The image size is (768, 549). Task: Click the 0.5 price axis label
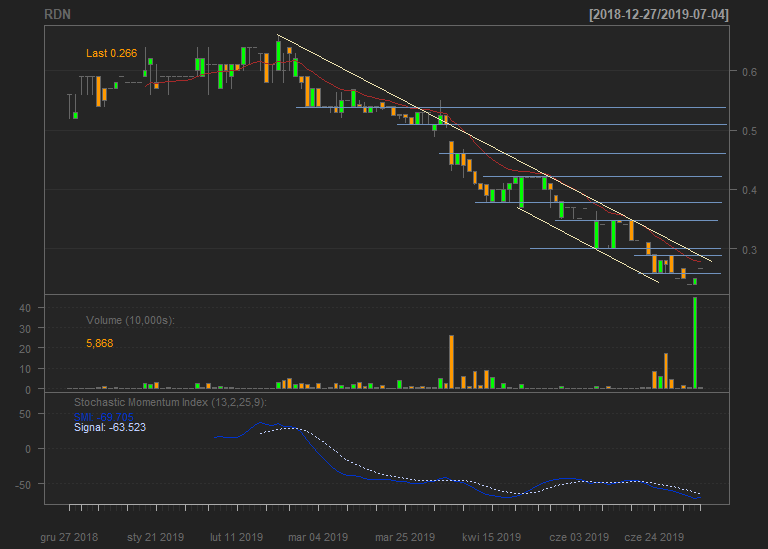coord(749,131)
